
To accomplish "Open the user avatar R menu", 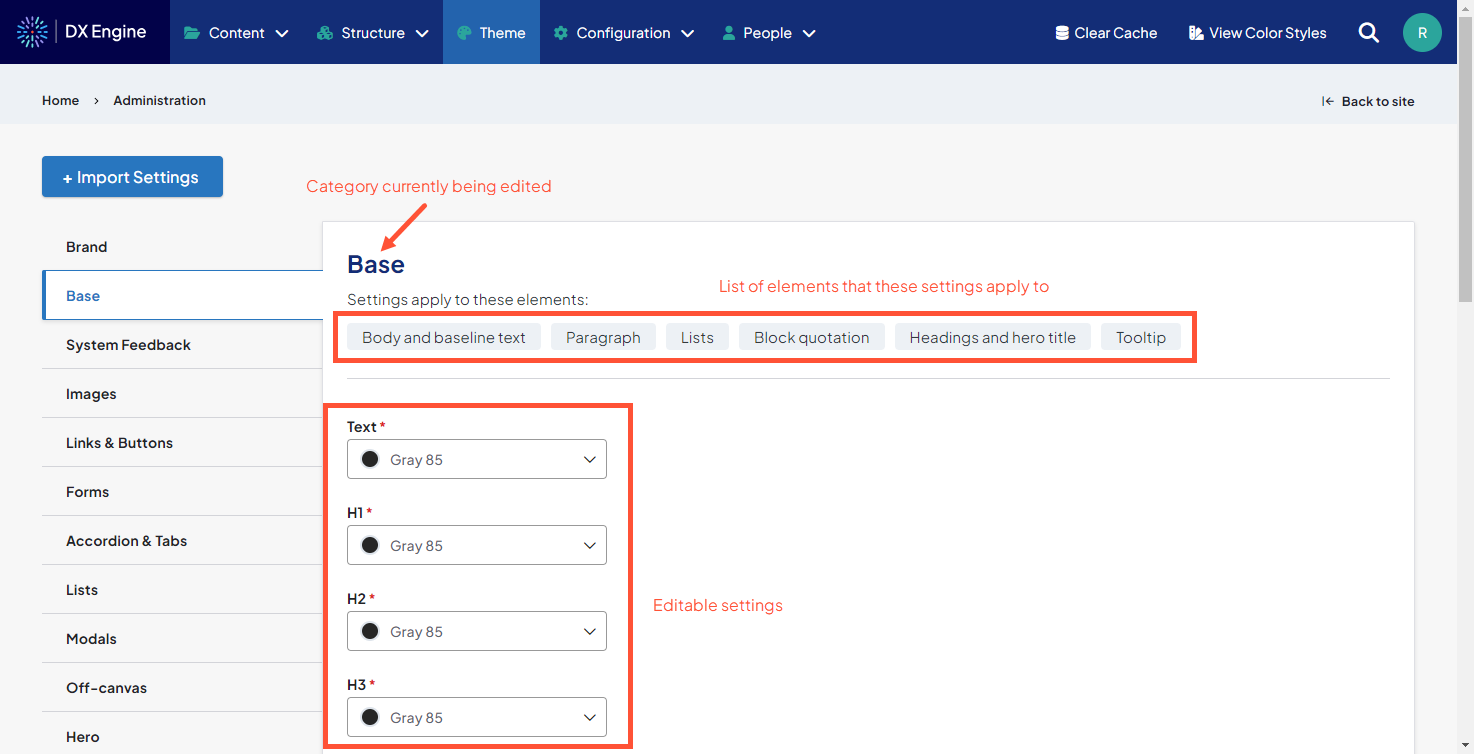I will click(x=1422, y=32).
